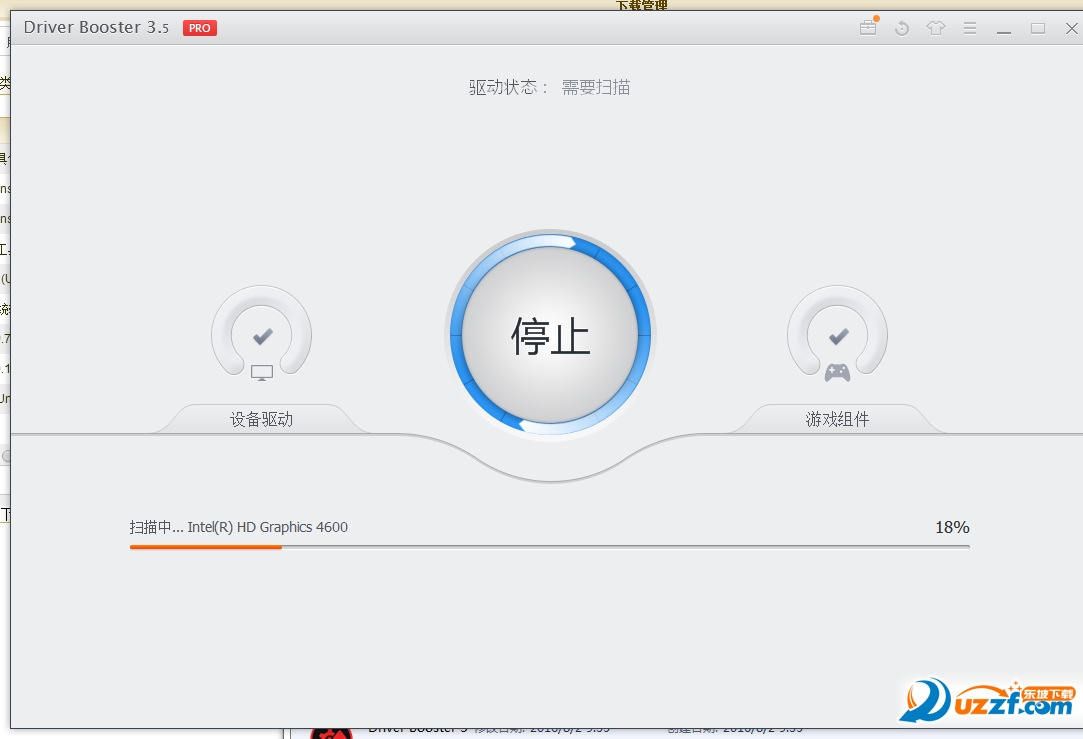Open the skin shirt icon

936,28
